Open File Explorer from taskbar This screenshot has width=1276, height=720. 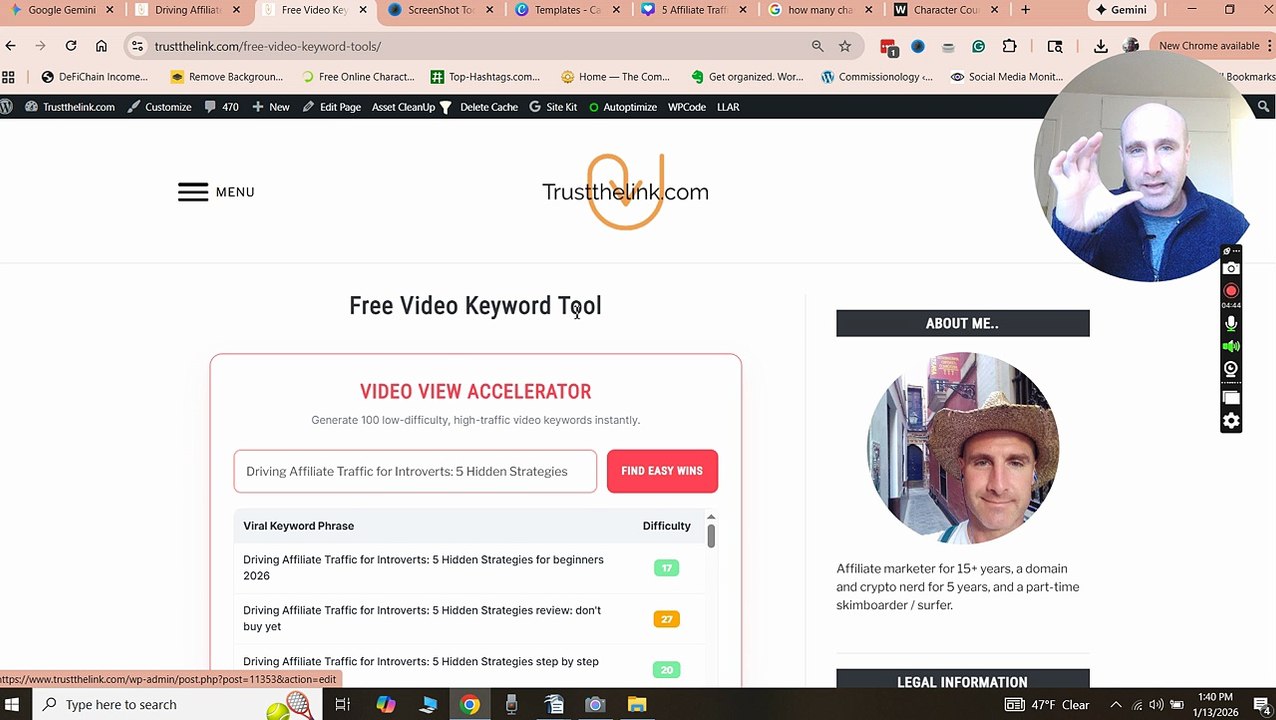tap(637, 705)
